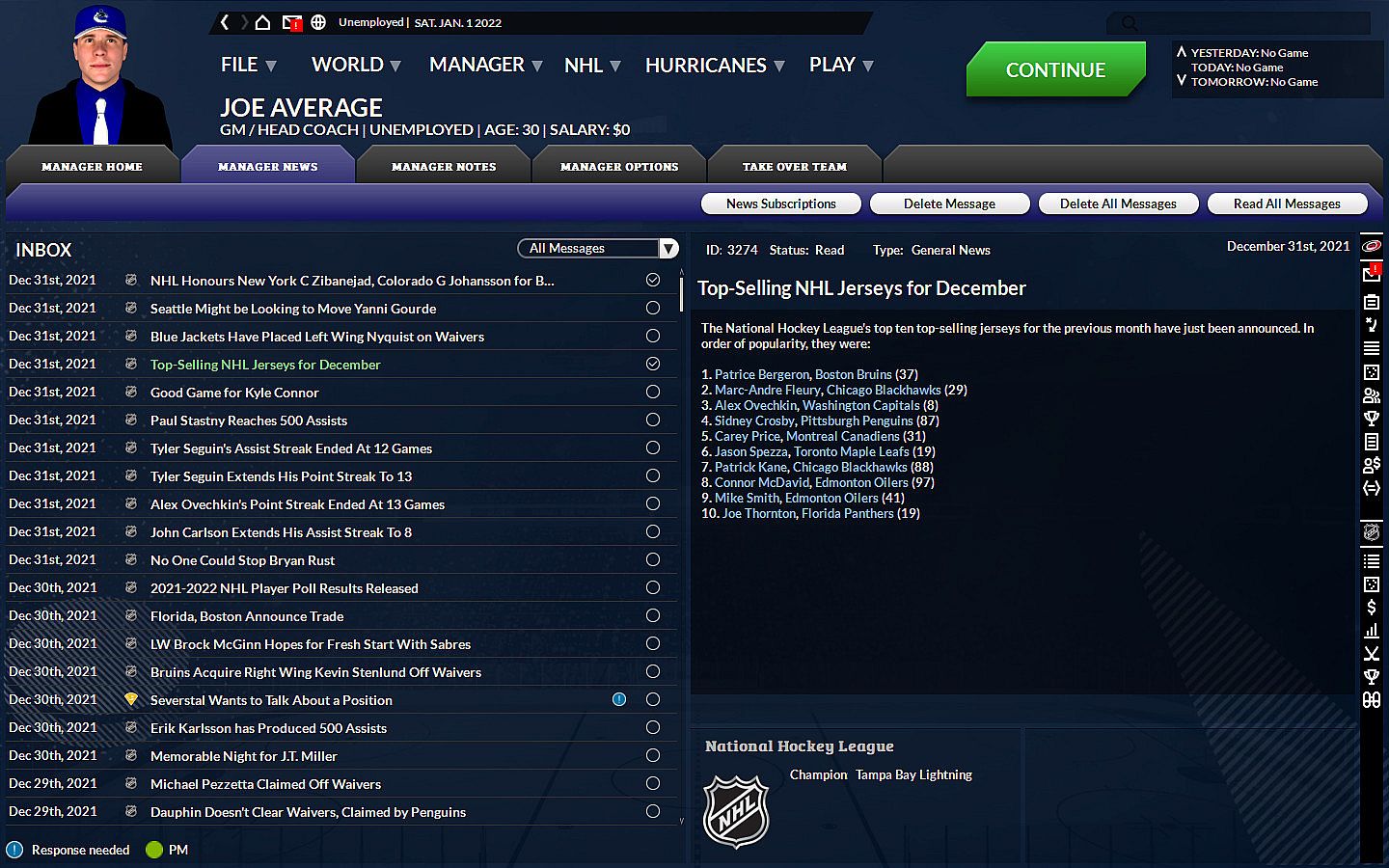Open the crossed hockey sticks icon

1371,654
